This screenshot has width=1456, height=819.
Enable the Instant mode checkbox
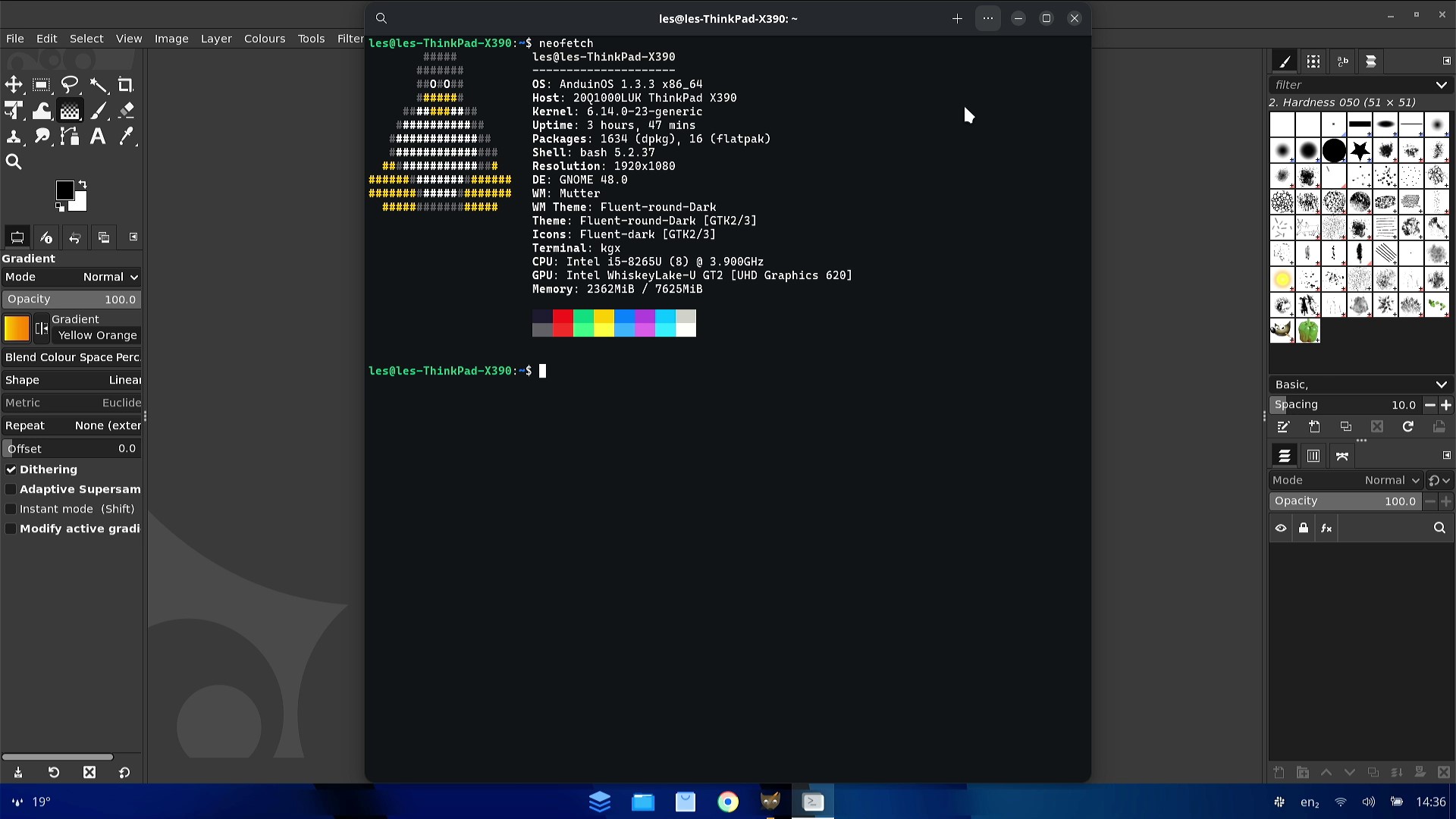pyautogui.click(x=11, y=509)
